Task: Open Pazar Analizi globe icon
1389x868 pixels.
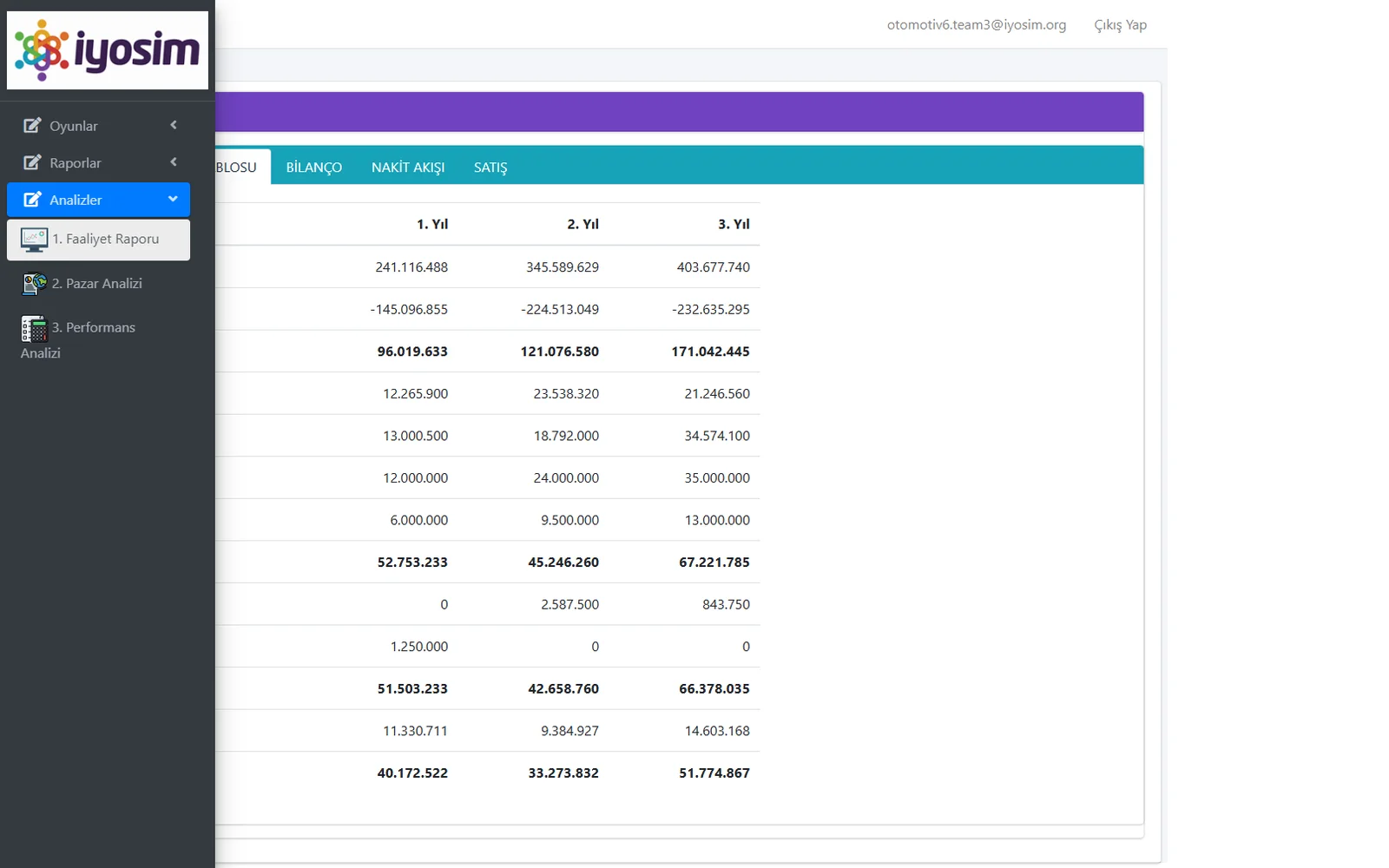Action: click(x=35, y=284)
